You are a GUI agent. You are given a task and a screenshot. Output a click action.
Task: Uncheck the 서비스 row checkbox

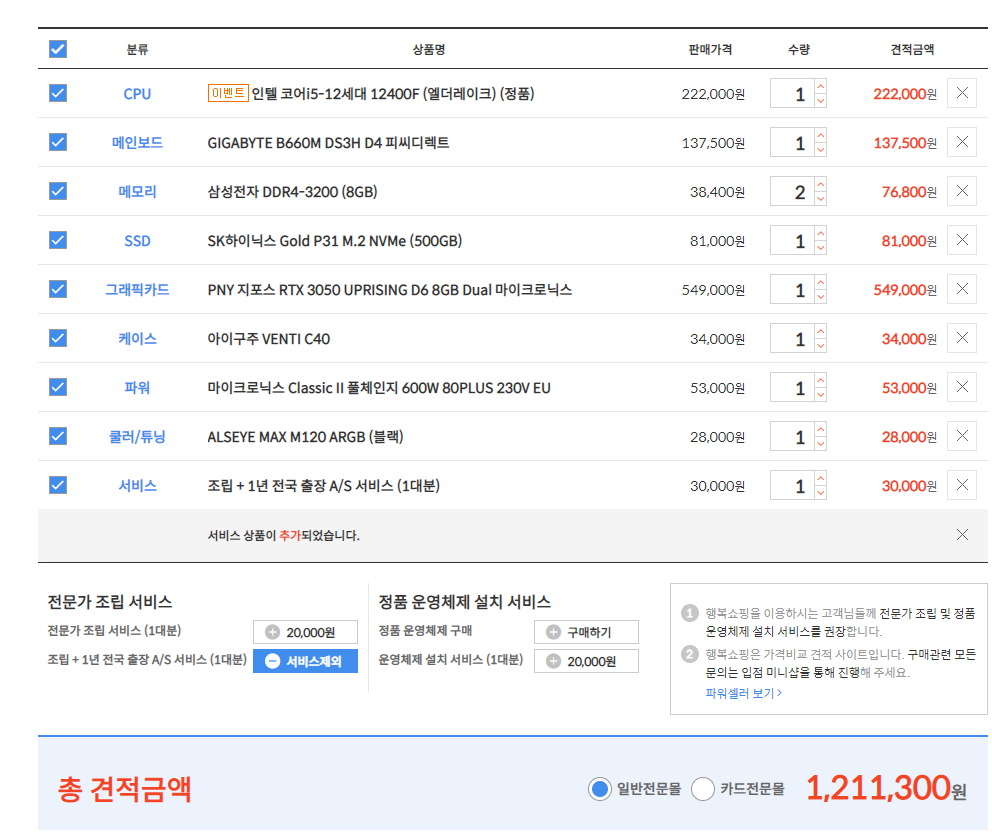(x=58, y=485)
